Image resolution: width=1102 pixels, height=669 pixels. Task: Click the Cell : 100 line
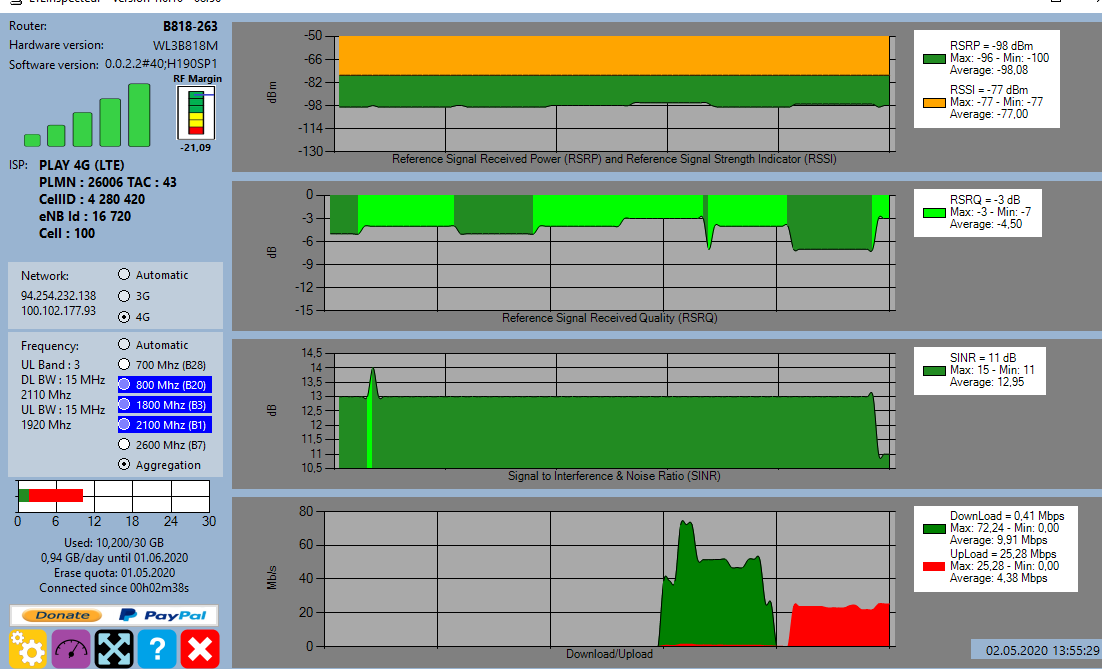coord(67,233)
